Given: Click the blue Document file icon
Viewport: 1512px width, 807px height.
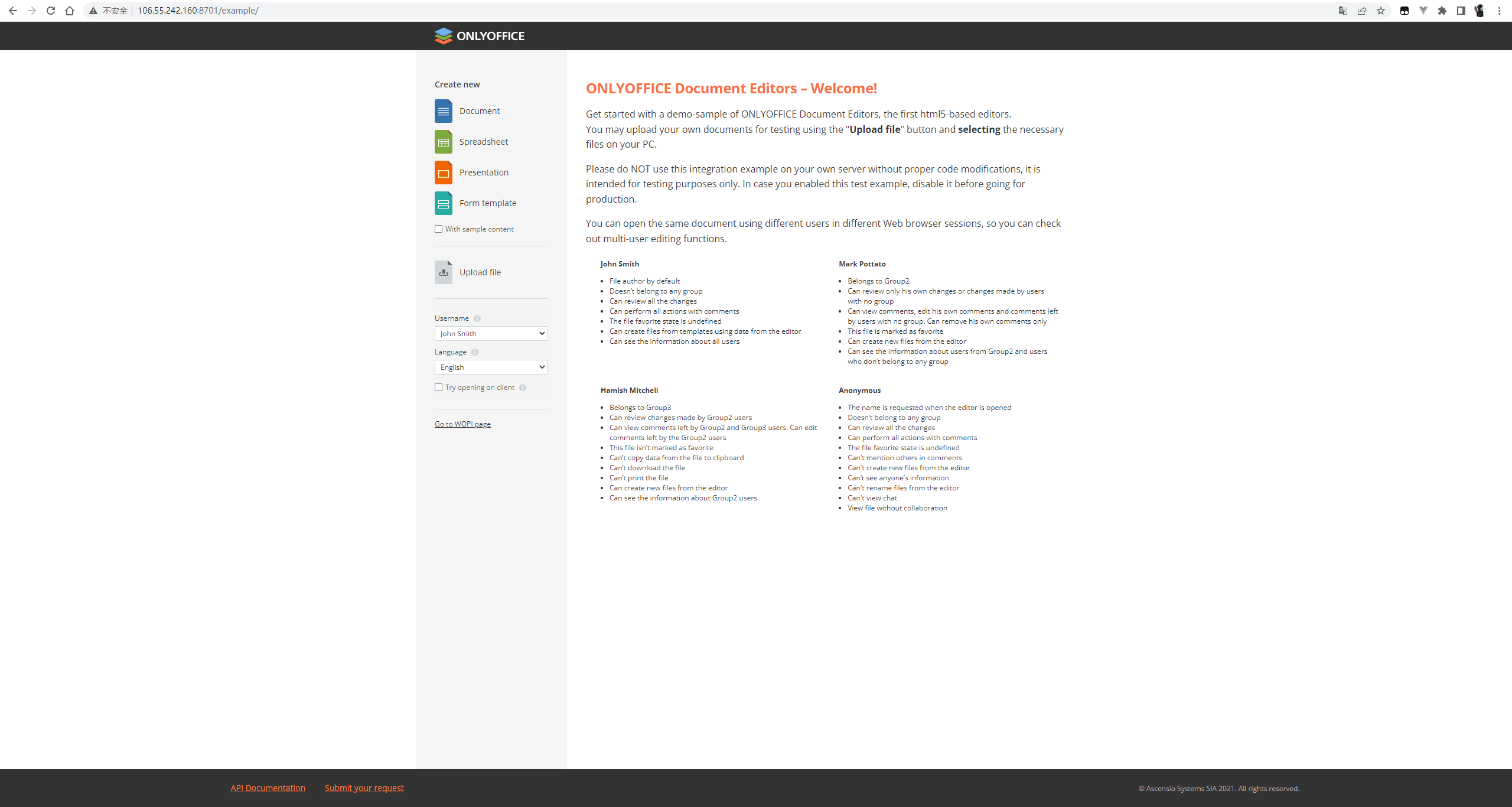Looking at the screenshot, I should coord(443,111).
